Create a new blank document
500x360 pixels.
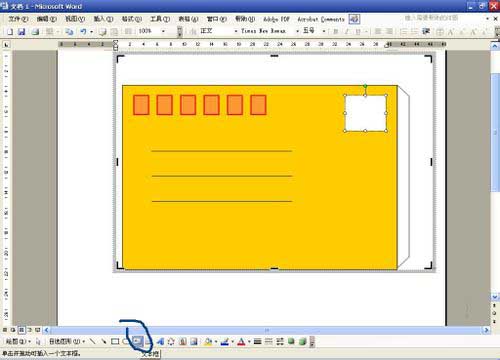(10, 31)
